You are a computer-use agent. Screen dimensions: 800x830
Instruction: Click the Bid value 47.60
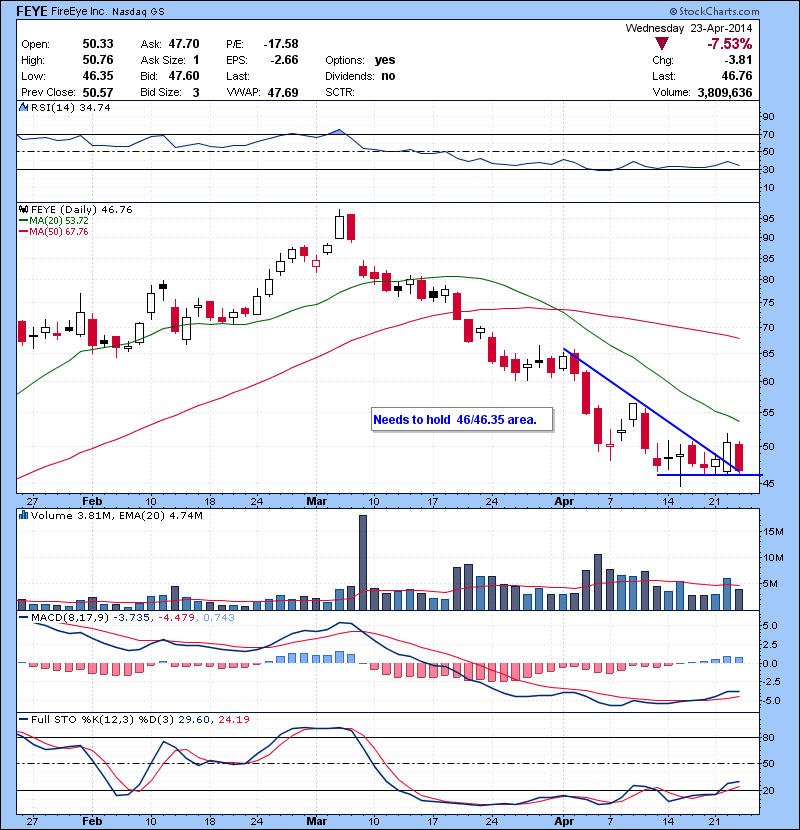184,76
